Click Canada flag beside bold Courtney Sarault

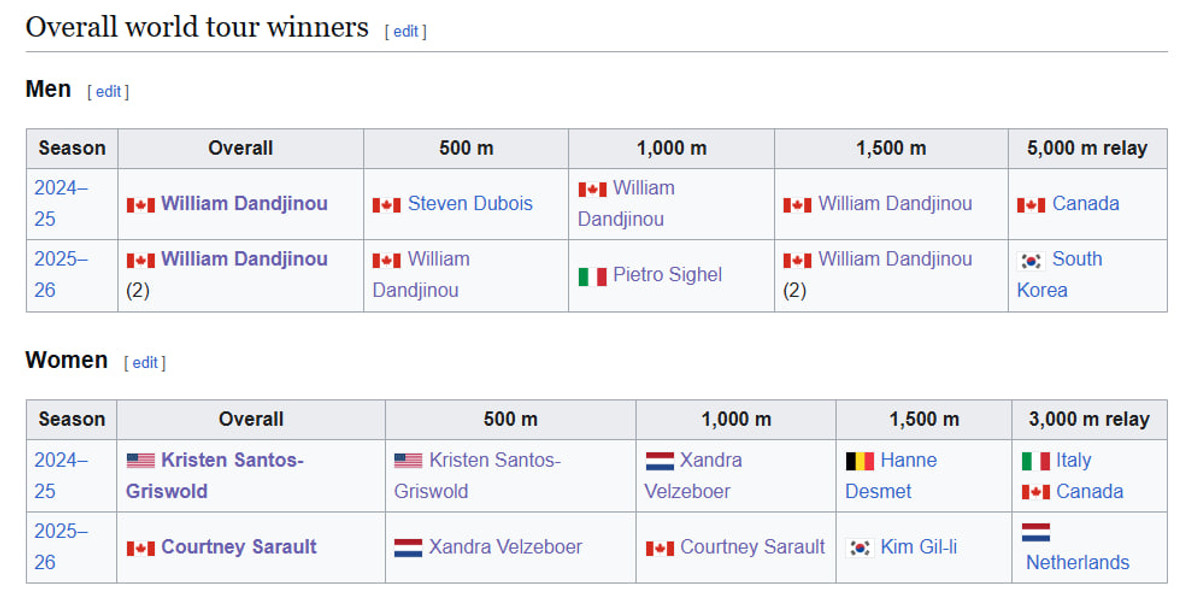[x=140, y=548]
